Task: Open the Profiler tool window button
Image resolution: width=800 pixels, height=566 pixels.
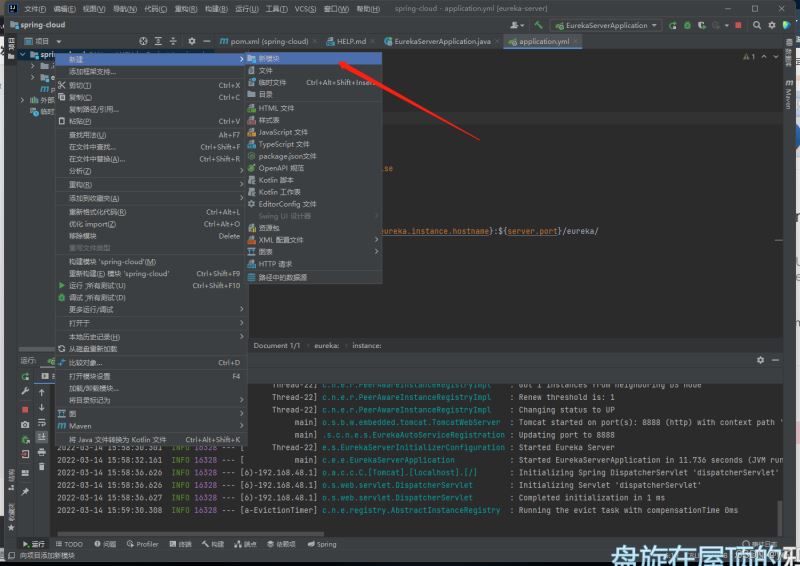Action: (x=143, y=544)
